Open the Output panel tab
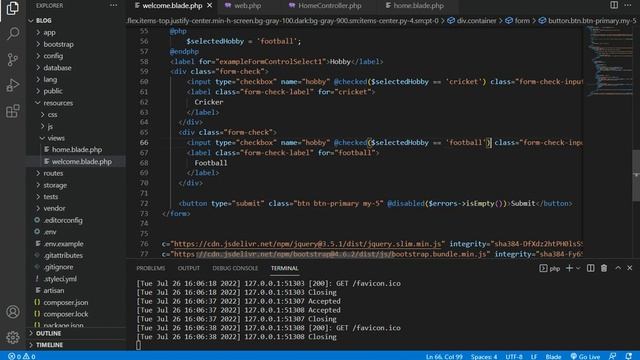 [x=189, y=268]
